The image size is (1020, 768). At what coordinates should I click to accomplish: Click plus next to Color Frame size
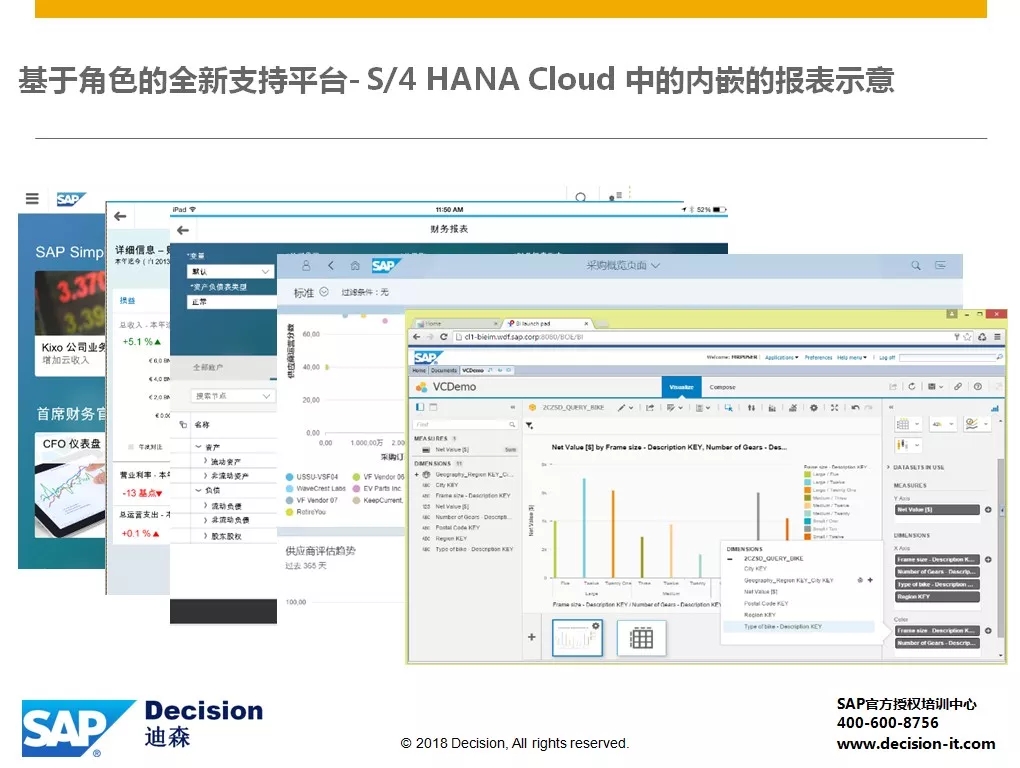(x=988, y=631)
